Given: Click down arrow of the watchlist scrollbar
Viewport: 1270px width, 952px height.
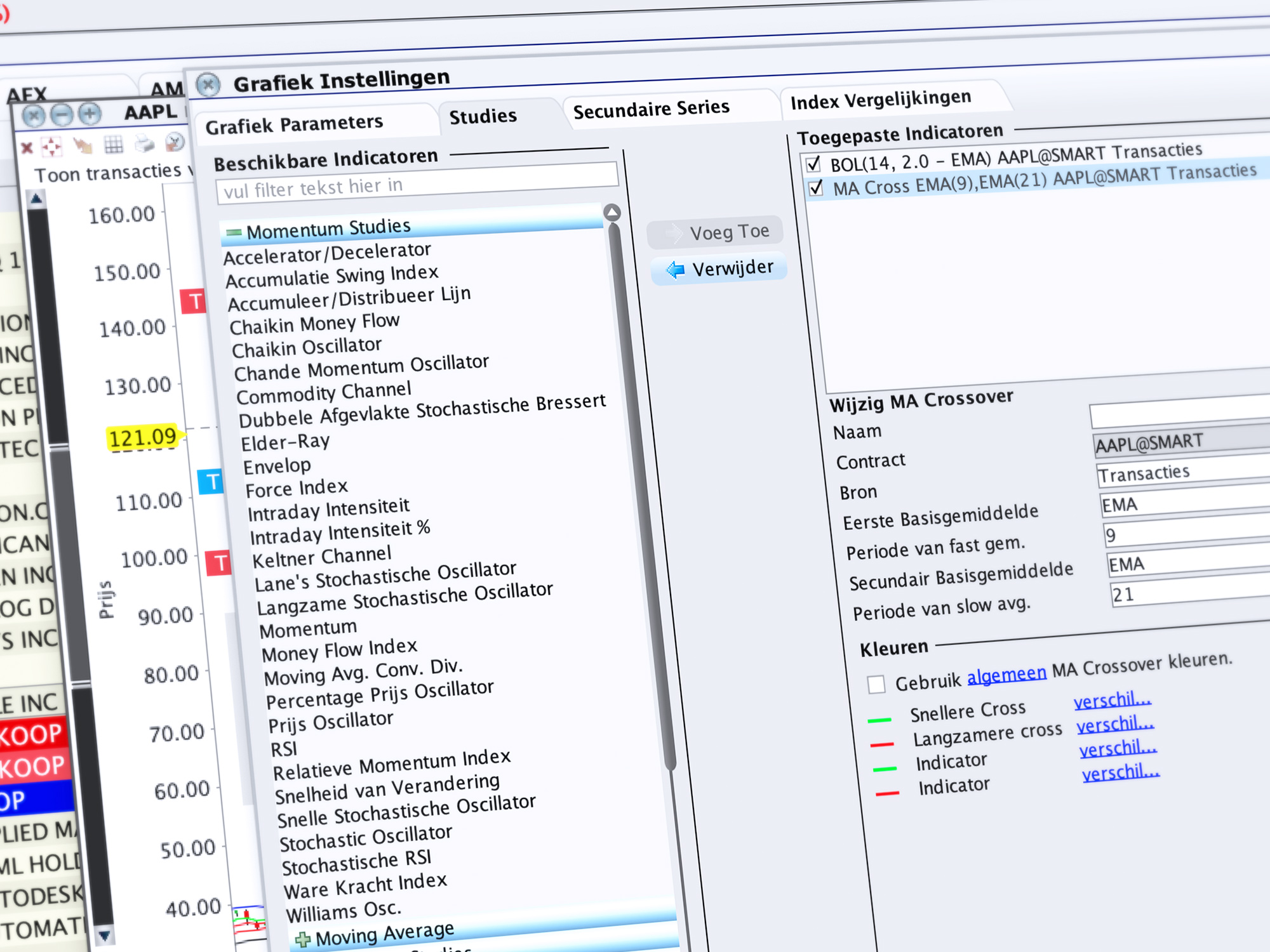Looking at the screenshot, I should pos(105,935).
